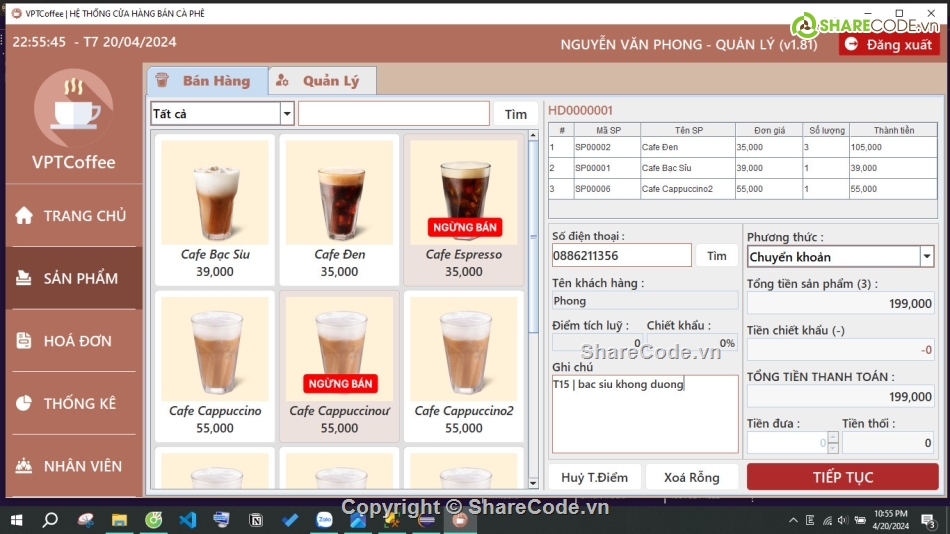Click the product search Tìm button

pyautogui.click(x=516, y=114)
